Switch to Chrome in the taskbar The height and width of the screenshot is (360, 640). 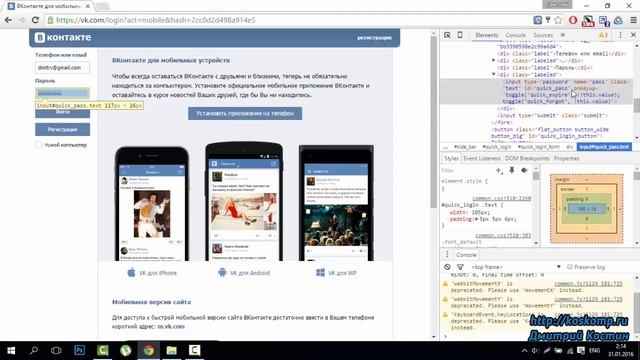click(x=149, y=350)
